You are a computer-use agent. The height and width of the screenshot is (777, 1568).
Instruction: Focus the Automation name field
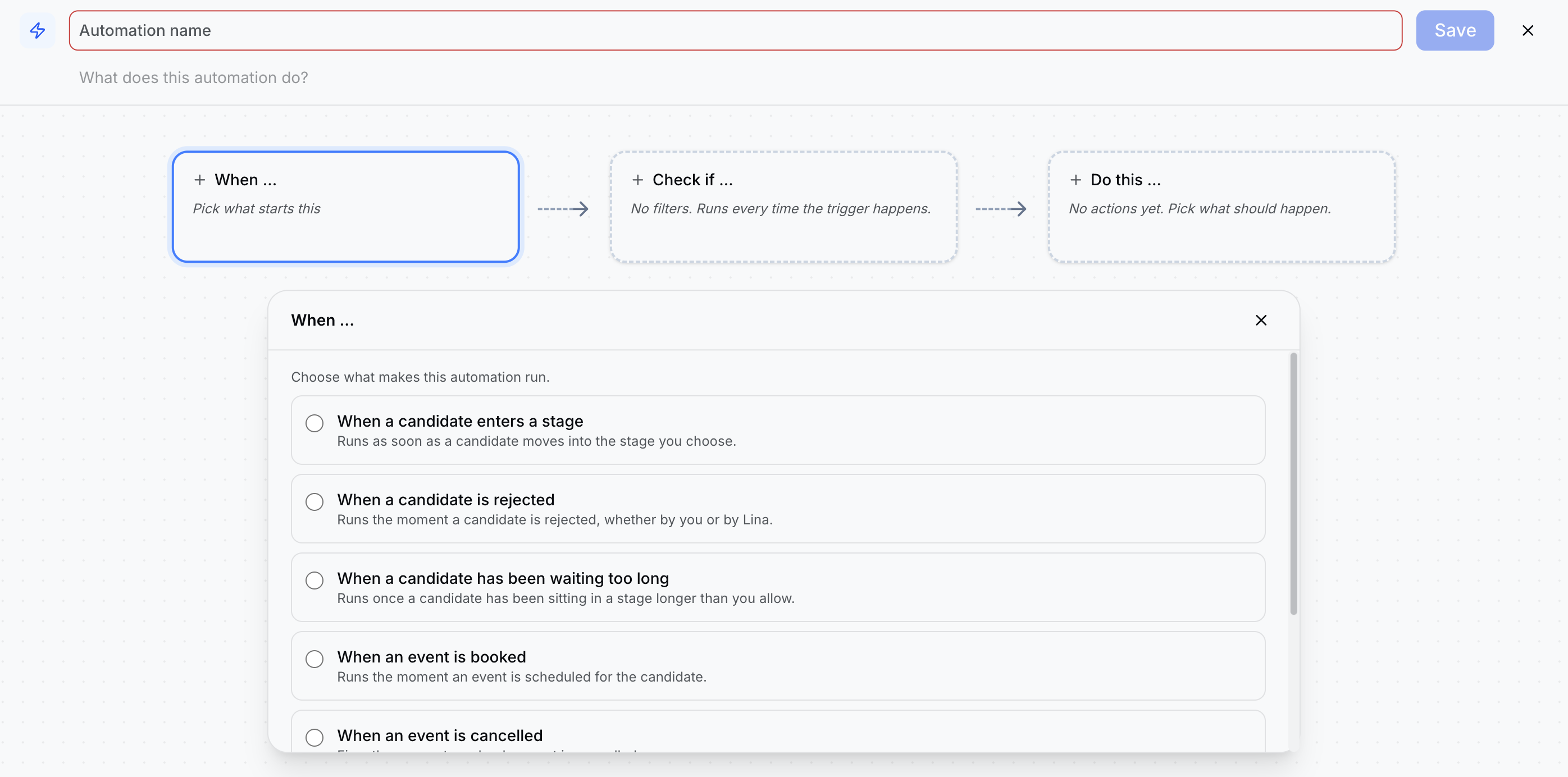coord(735,30)
